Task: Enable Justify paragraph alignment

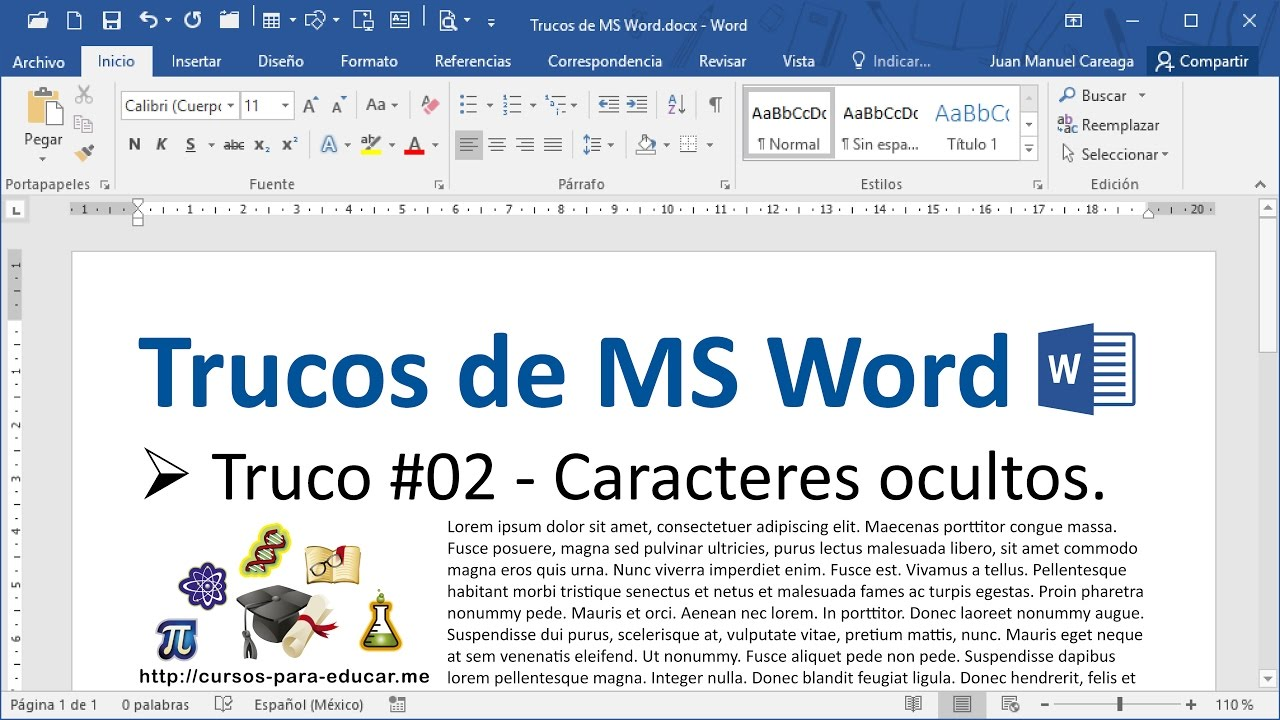Action: 552,145
